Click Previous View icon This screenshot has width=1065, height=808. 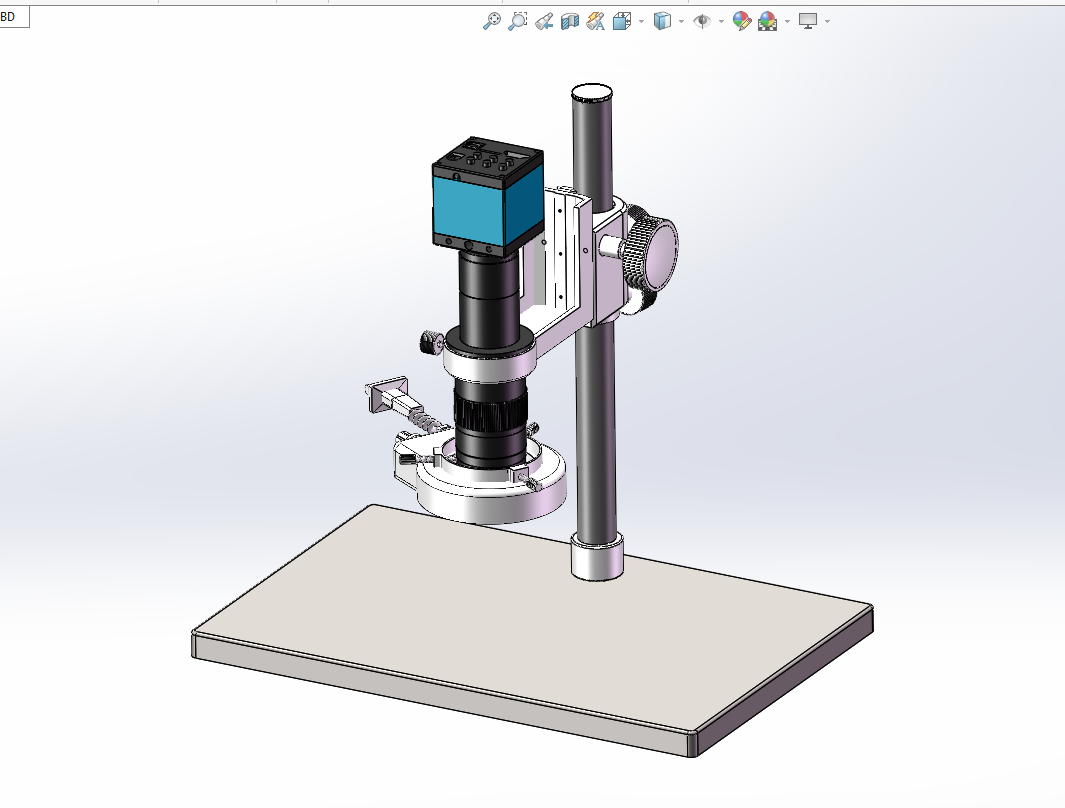click(543, 21)
